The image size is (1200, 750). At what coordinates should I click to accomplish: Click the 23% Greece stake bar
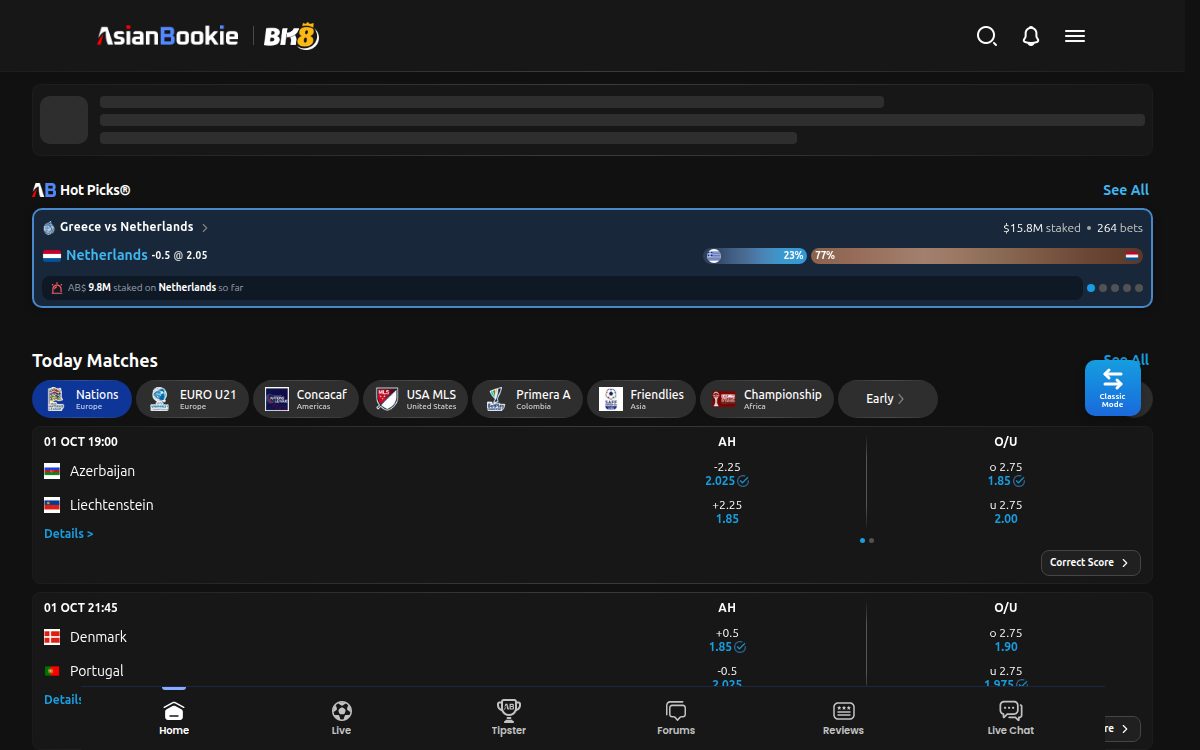[x=755, y=256]
